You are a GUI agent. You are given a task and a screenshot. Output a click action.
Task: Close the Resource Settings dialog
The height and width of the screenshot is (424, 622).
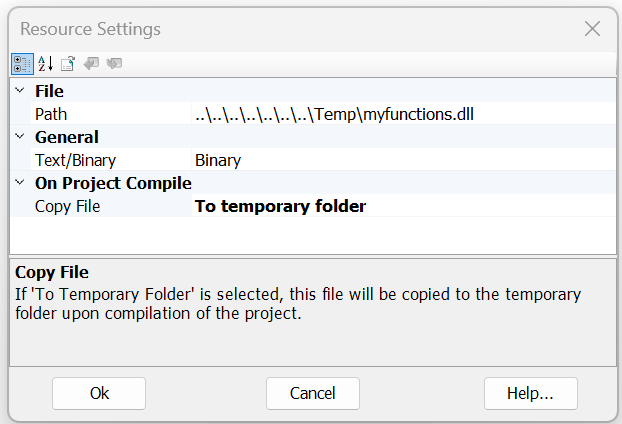tap(592, 29)
